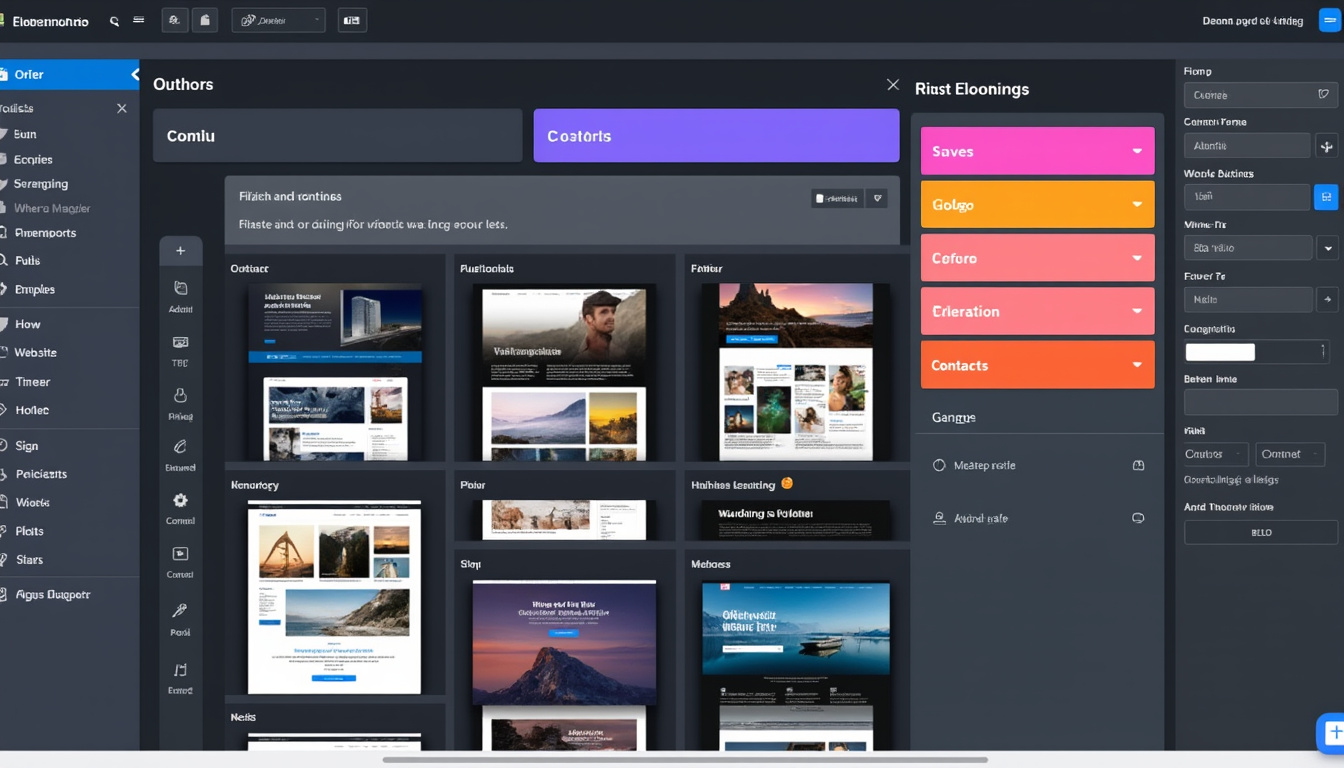Open the Vimw-Fit dropdown in the right panel
This screenshot has height=768, width=1344.
point(1330,247)
